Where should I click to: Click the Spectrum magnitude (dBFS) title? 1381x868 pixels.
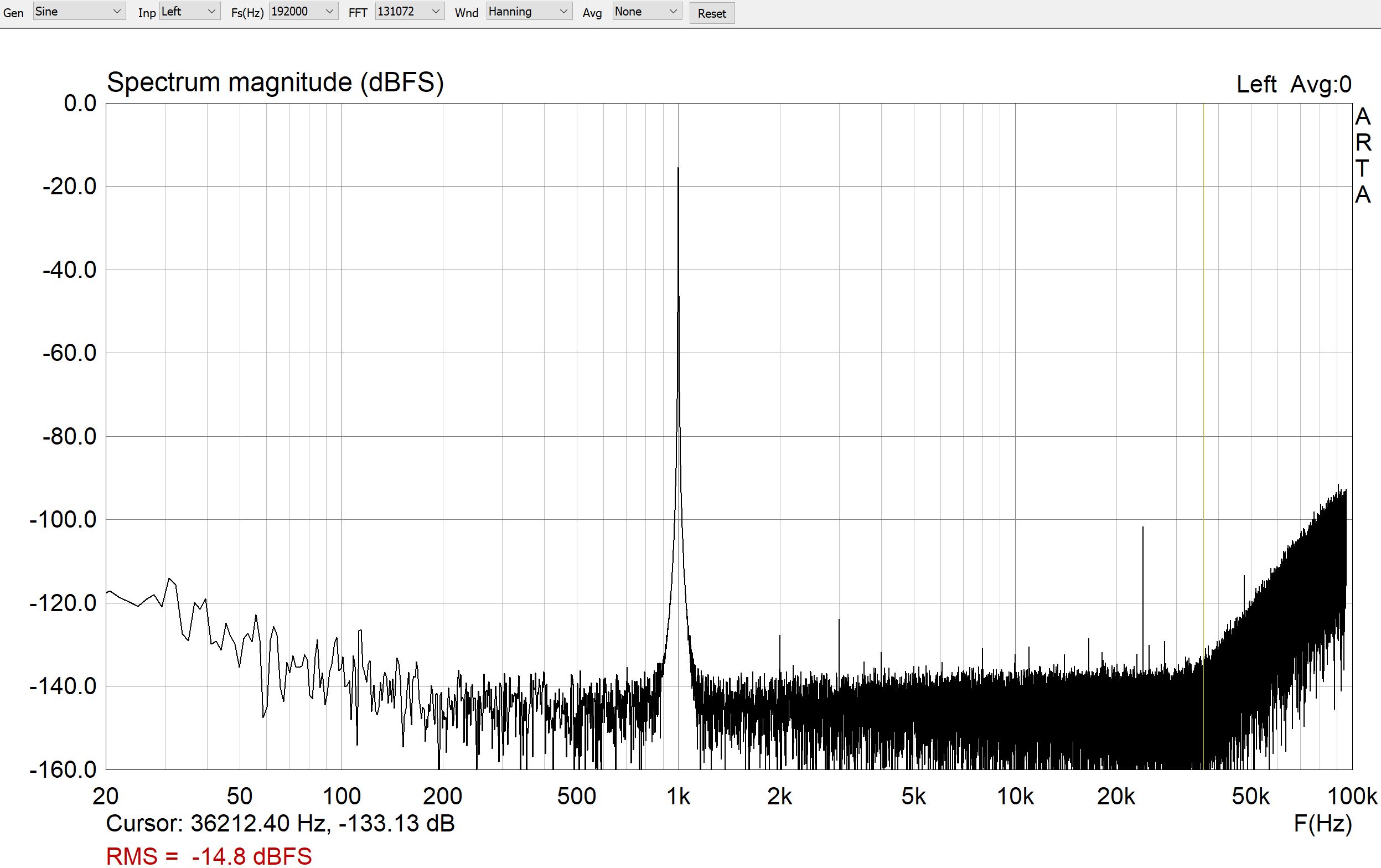[x=275, y=82]
